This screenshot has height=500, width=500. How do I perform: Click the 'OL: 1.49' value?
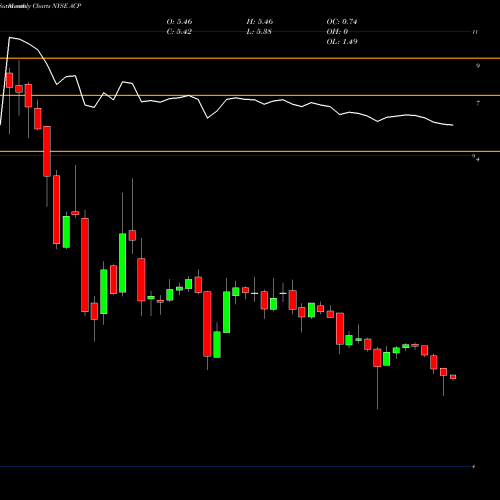point(342,42)
